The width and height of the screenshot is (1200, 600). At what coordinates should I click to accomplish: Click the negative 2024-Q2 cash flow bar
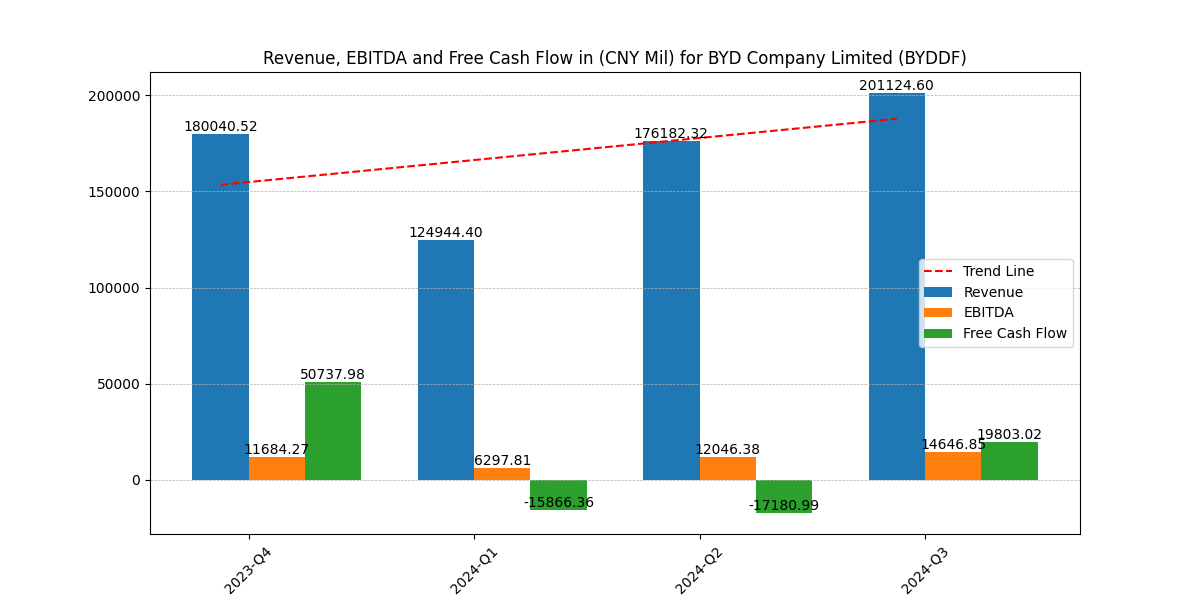click(787, 490)
